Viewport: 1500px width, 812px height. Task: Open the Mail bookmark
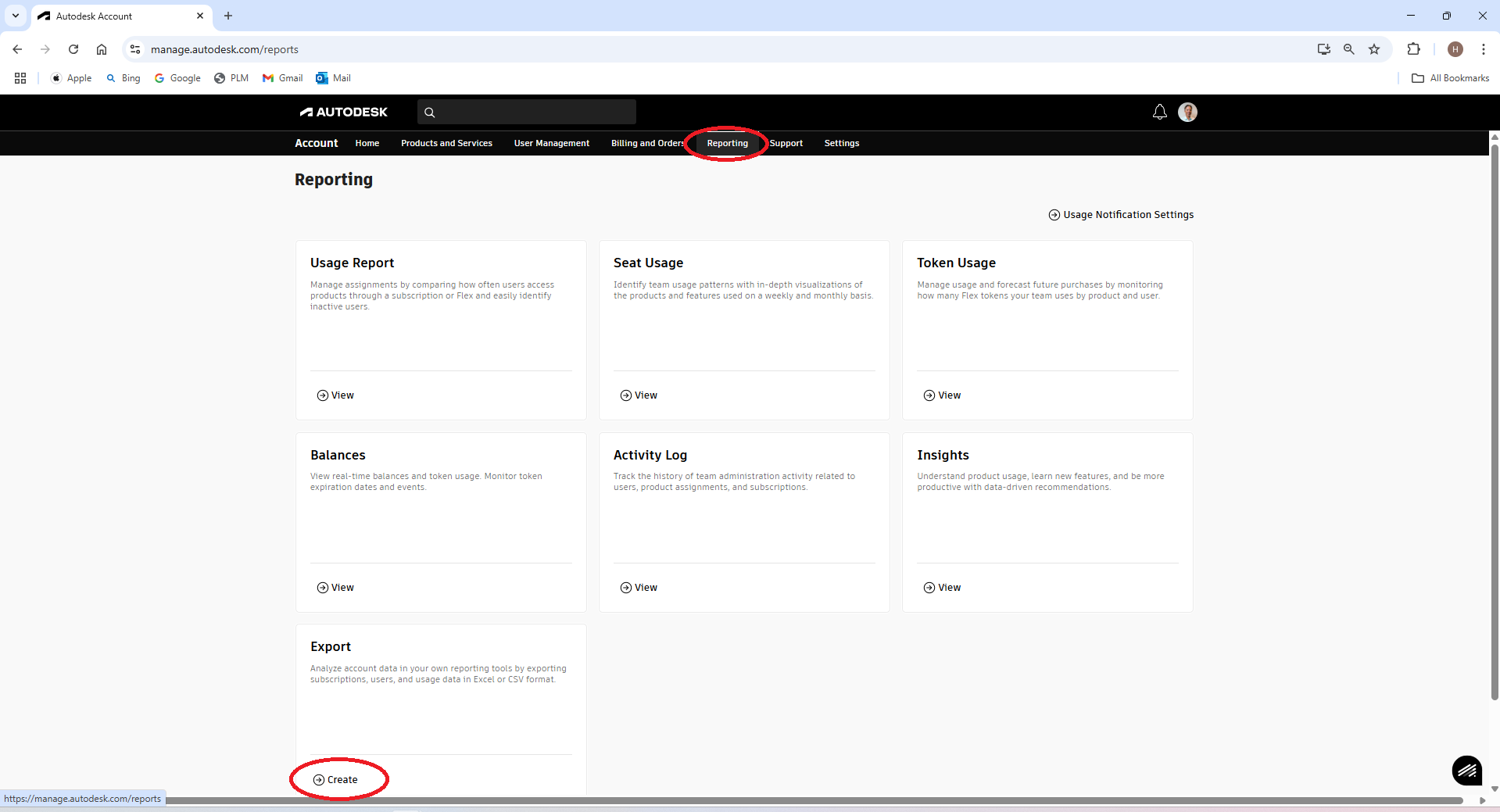pos(334,78)
